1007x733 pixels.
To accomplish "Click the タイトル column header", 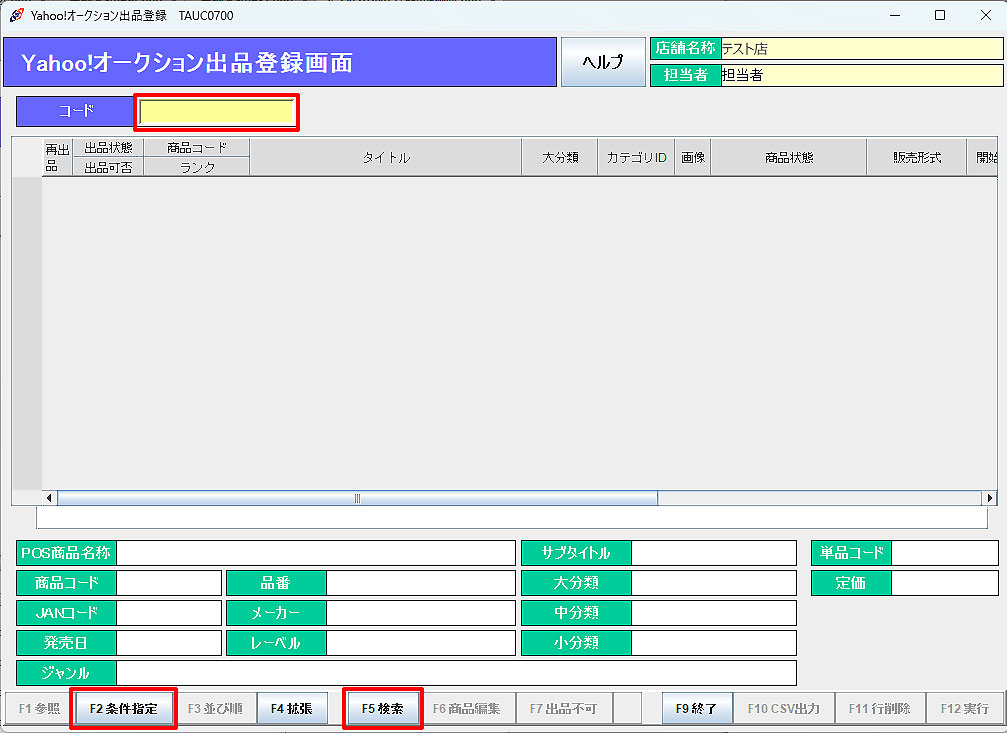I will tap(385, 158).
